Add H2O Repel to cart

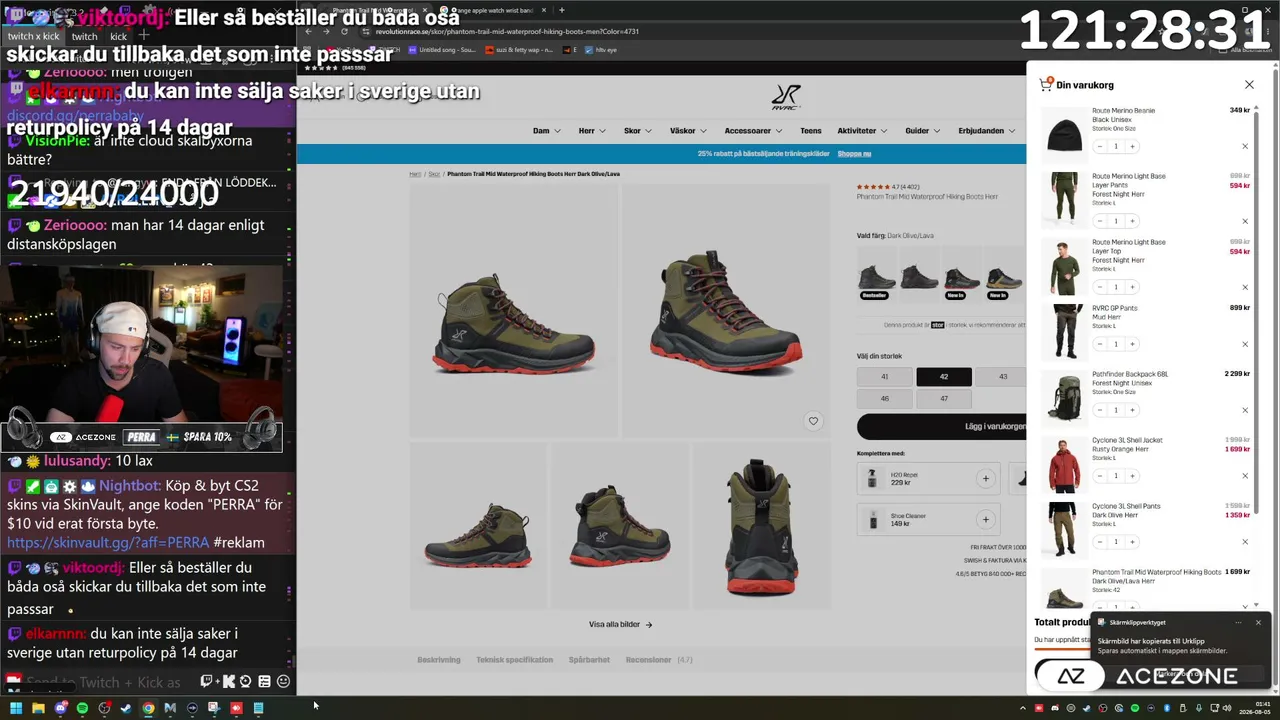(x=985, y=479)
